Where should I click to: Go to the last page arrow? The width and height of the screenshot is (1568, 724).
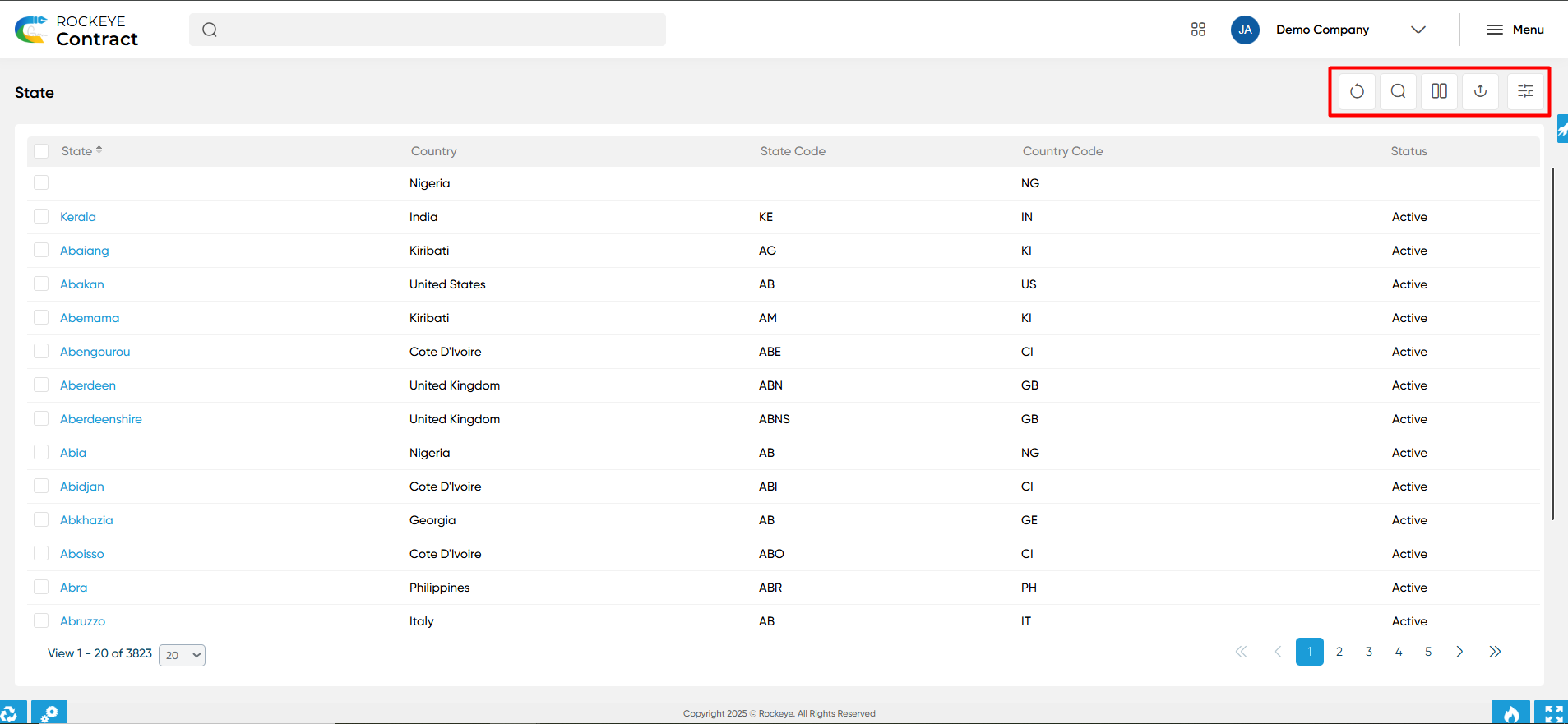[1495, 652]
